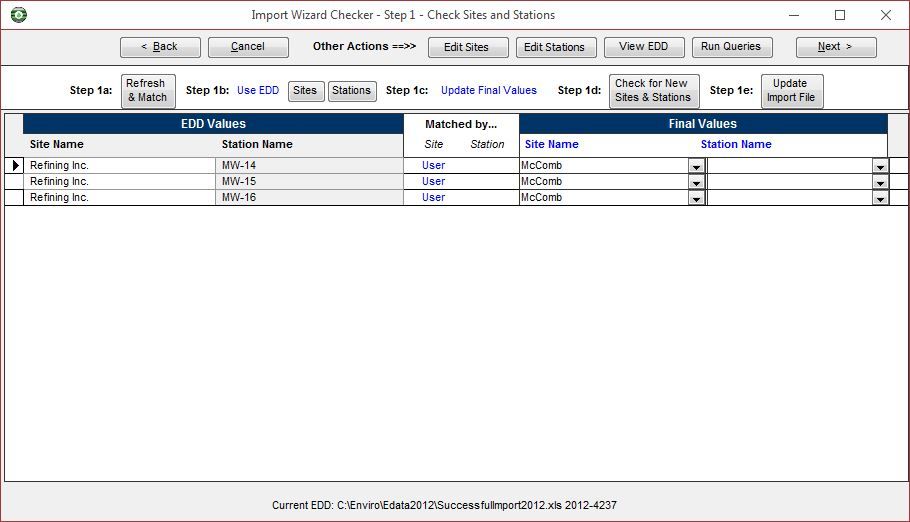This screenshot has width=910, height=522.
Task: Click the Sites button in Step 1b
Action: [306, 91]
